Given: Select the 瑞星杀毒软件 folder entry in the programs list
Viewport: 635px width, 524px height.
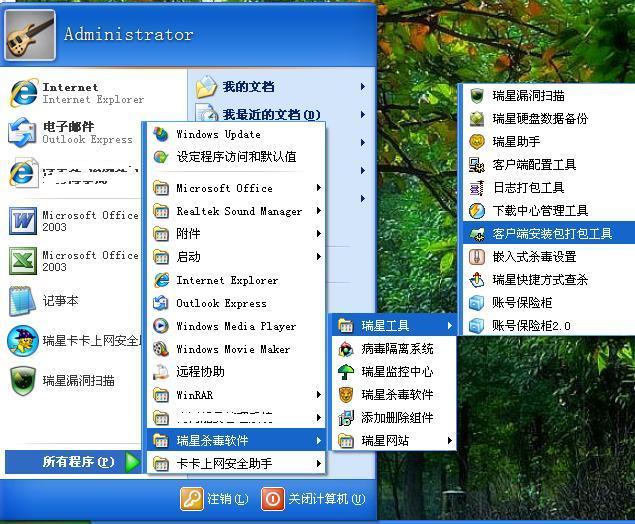Looking at the screenshot, I should (x=236, y=440).
